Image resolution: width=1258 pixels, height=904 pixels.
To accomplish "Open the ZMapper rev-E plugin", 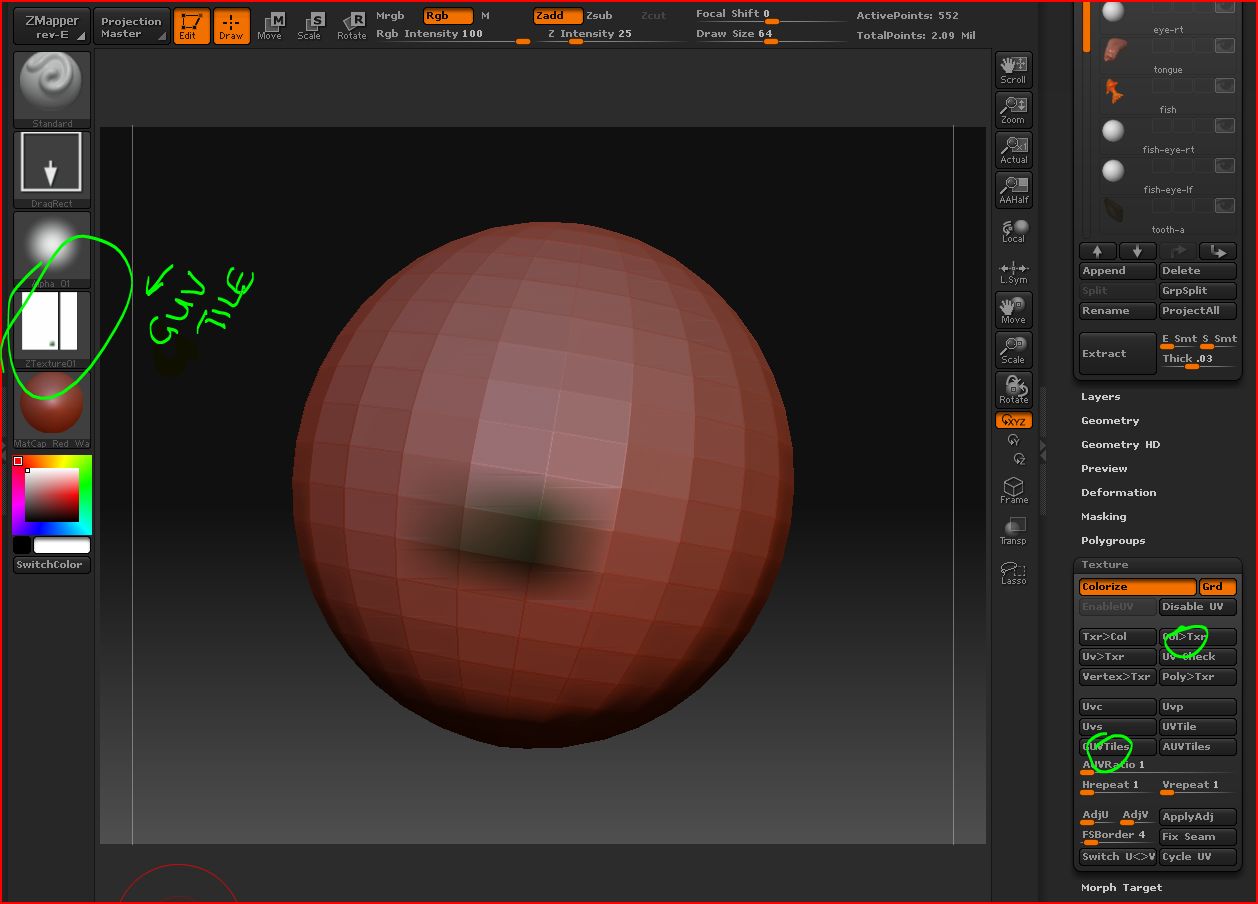I will click(51, 27).
